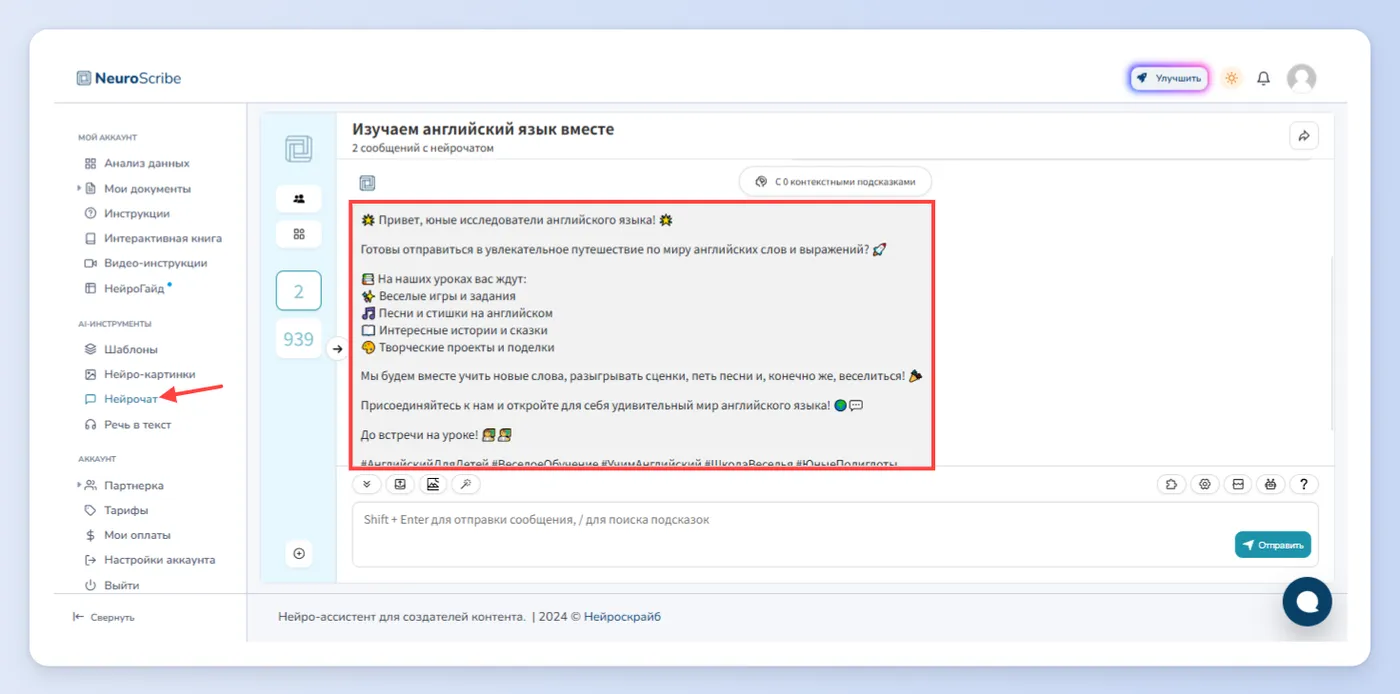The height and width of the screenshot is (694, 1400).
Task: Click the contextual prompts pill button
Action: (x=835, y=182)
